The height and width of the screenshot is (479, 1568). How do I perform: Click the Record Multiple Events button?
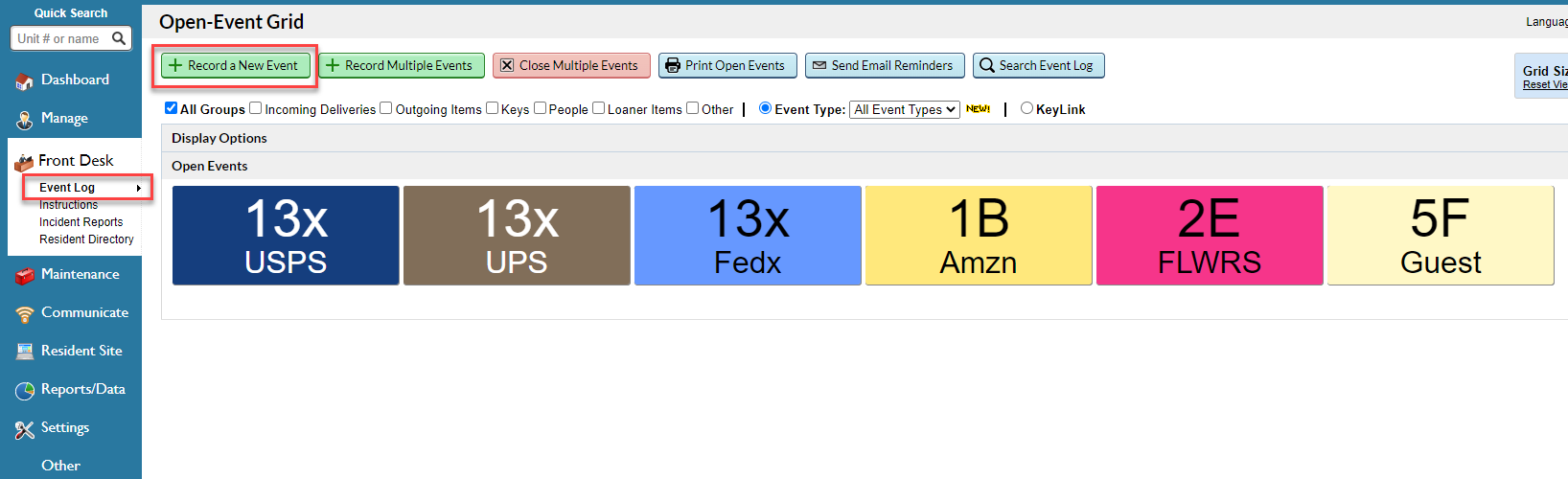click(x=402, y=65)
